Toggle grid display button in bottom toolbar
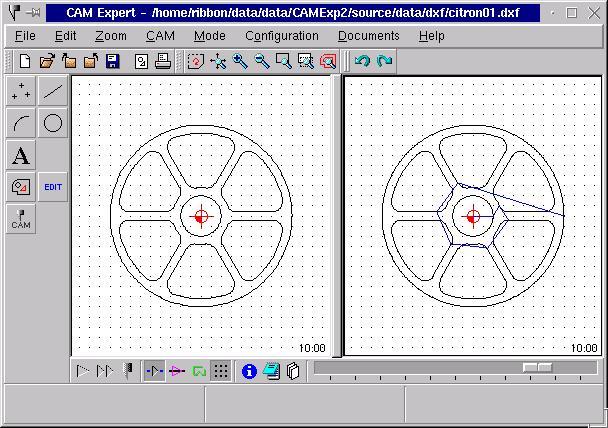The width and height of the screenshot is (608, 428). pos(221,371)
